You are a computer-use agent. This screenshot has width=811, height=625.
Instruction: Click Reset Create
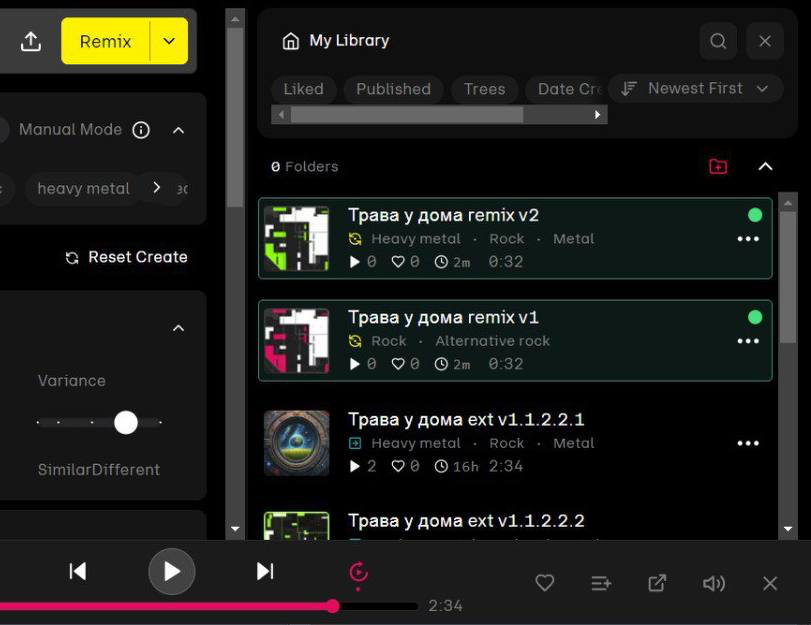click(x=127, y=257)
